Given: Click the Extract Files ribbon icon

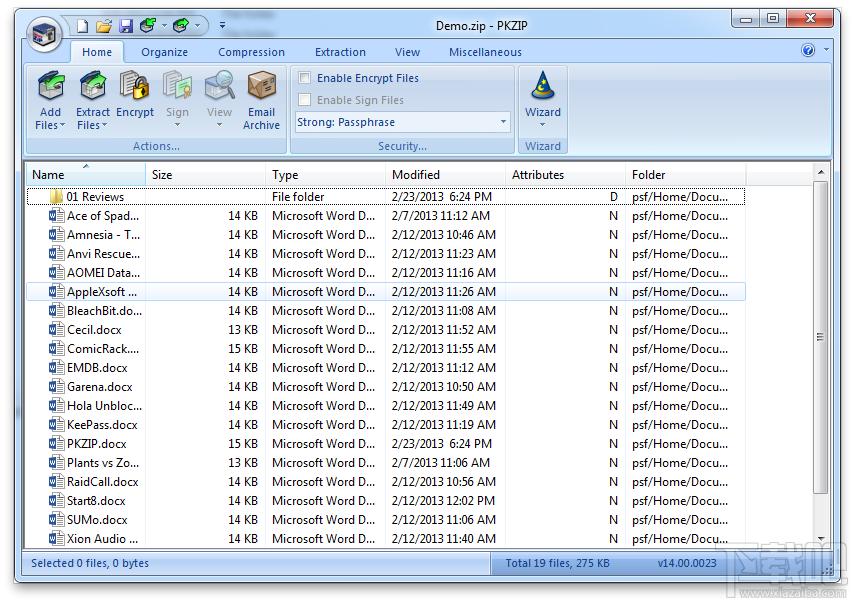Looking at the screenshot, I should pos(93,86).
